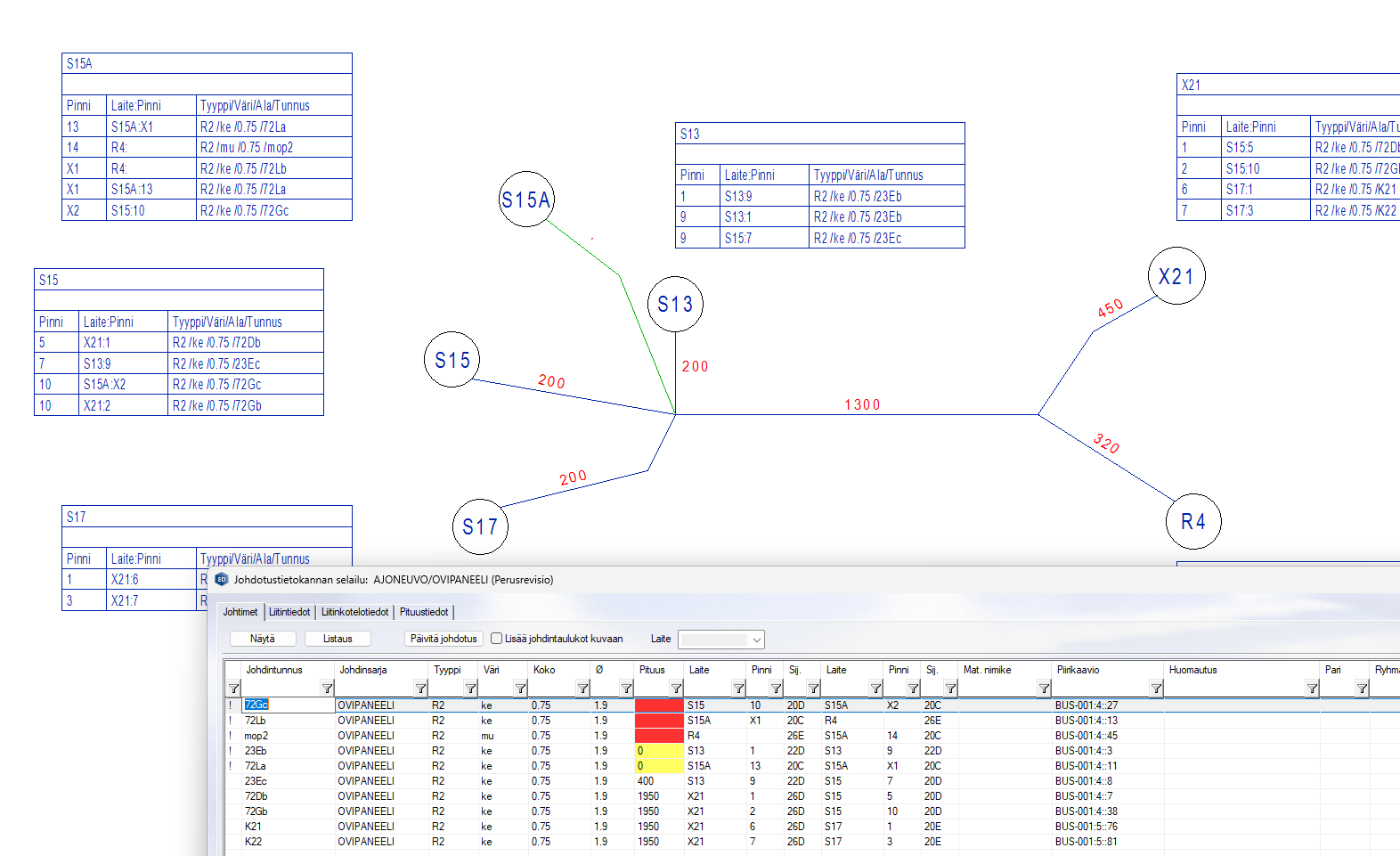Click the Johdinsarja column filter icon
This screenshot has width=1400, height=856.
(x=420, y=689)
